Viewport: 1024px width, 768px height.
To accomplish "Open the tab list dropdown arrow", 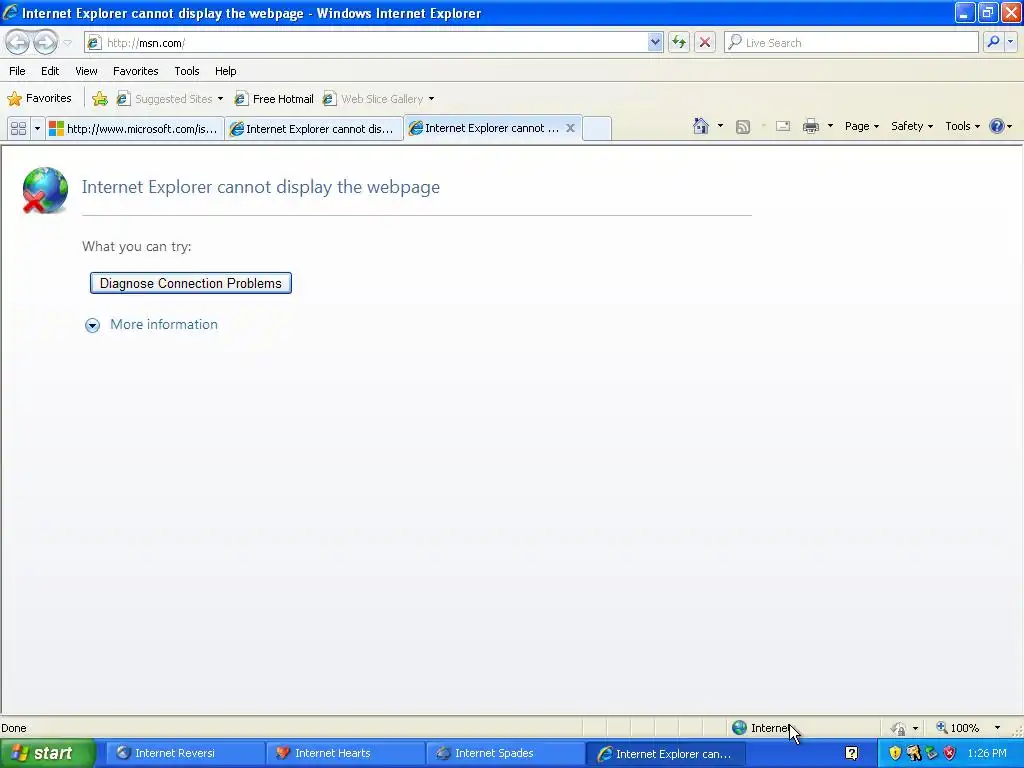I will (x=37, y=129).
